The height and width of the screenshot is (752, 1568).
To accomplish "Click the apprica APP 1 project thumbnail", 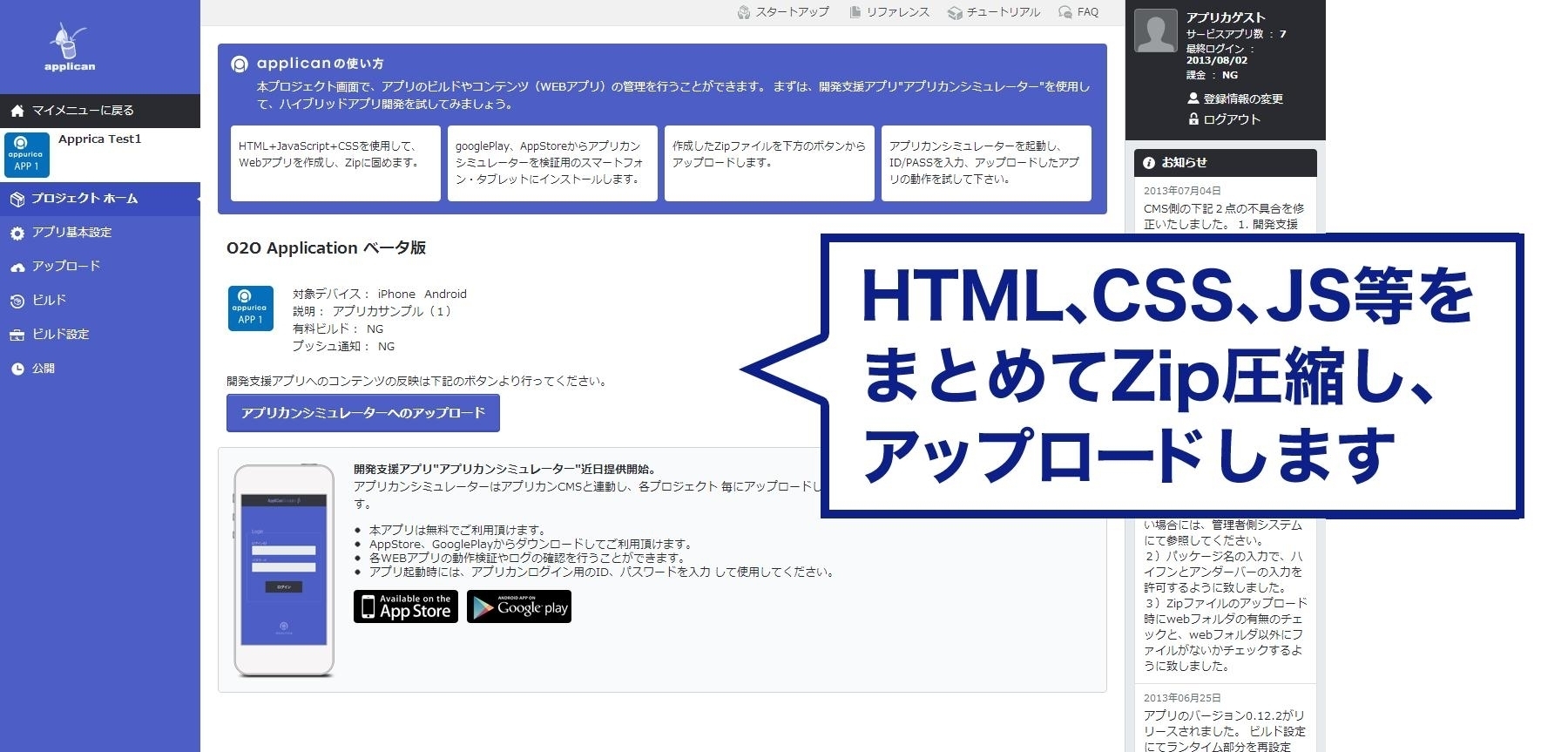I will pyautogui.click(x=251, y=308).
